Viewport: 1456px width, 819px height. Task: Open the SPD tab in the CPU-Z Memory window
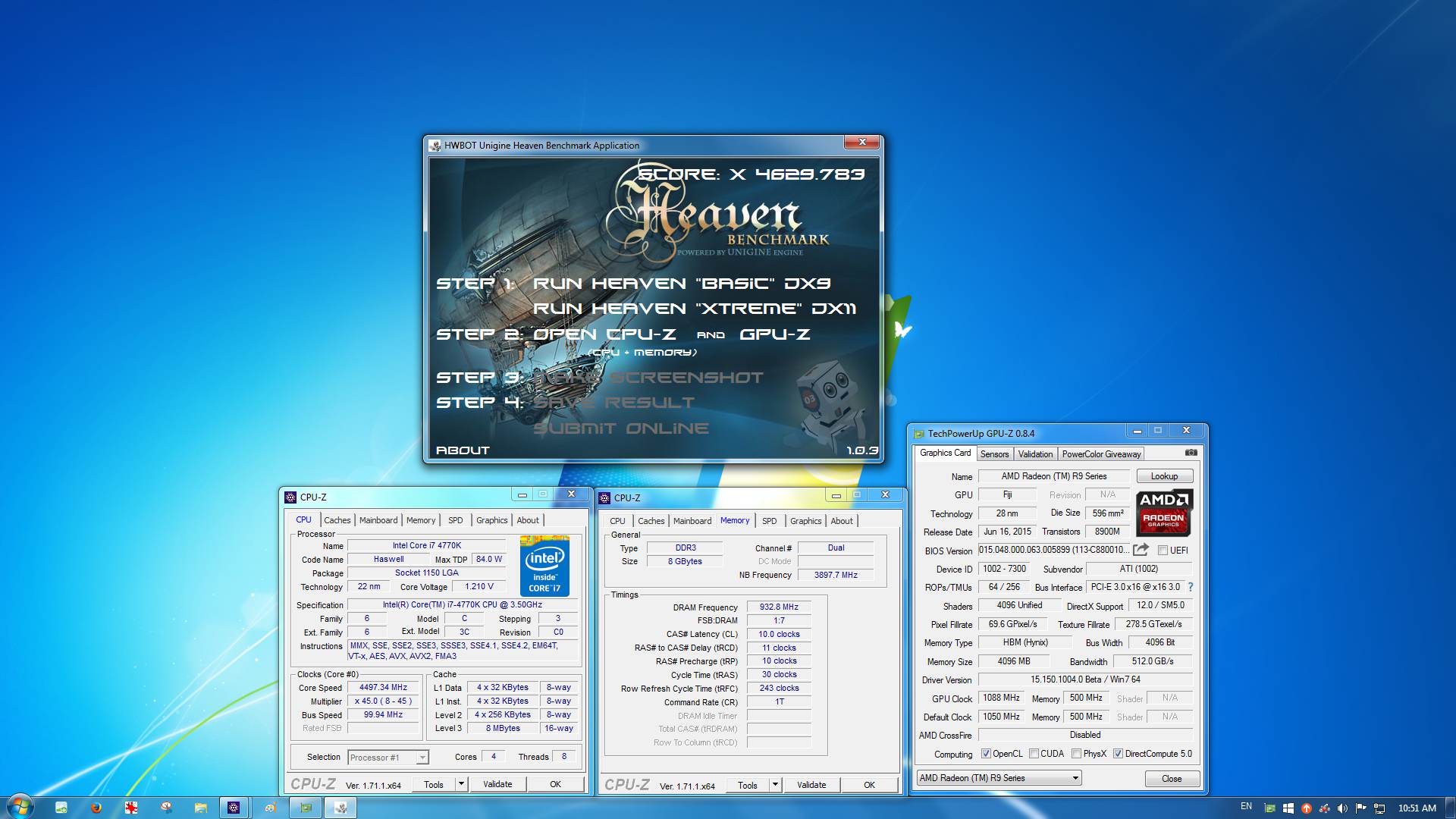tap(769, 521)
